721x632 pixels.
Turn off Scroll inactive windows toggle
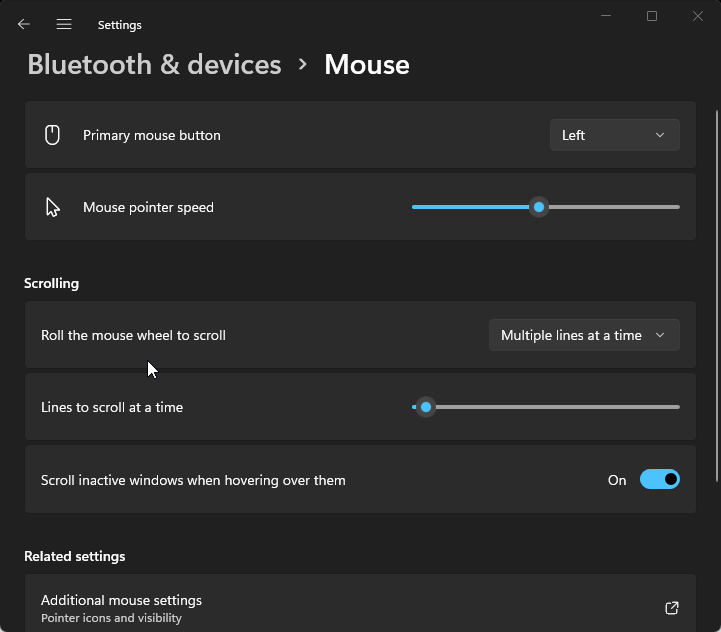click(x=659, y=479)
